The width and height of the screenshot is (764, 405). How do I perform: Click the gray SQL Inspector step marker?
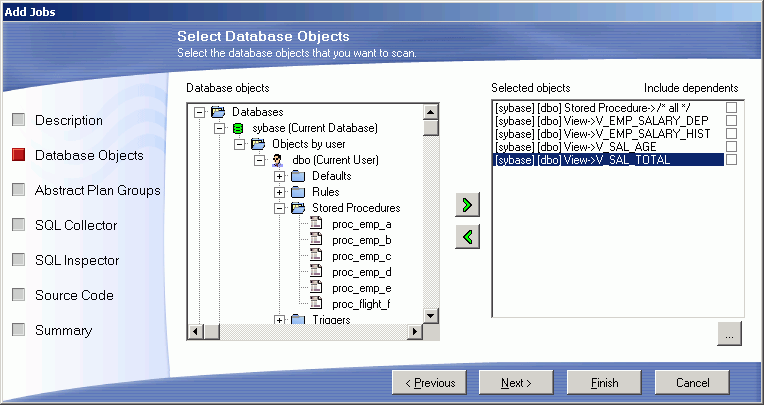click(x=19, y=260)
